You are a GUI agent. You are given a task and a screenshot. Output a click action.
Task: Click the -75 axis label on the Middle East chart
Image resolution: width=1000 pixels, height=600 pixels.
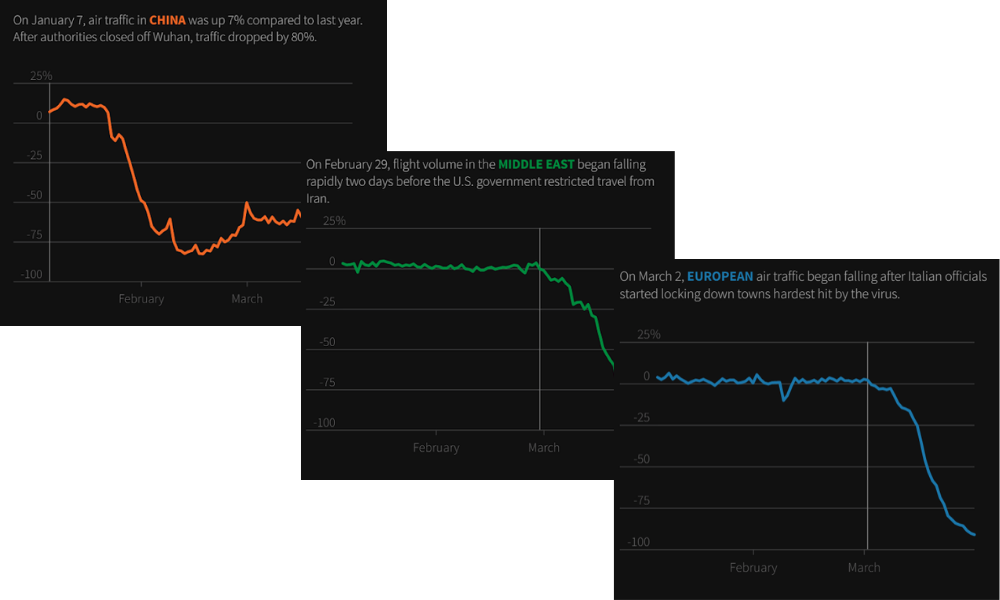(x=332, y=383)
